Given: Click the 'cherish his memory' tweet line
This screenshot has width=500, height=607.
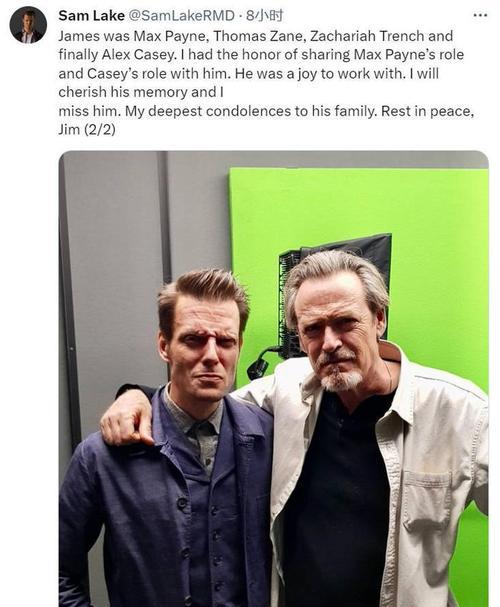Looking at the screenshot, I should point(141,92).
